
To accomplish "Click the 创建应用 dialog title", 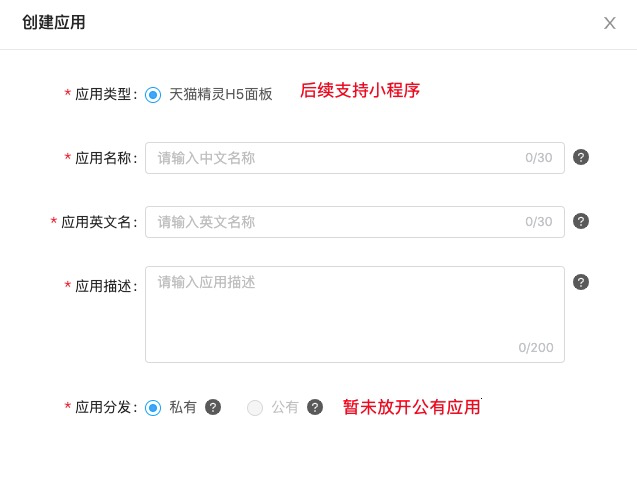I will point(54,22).
